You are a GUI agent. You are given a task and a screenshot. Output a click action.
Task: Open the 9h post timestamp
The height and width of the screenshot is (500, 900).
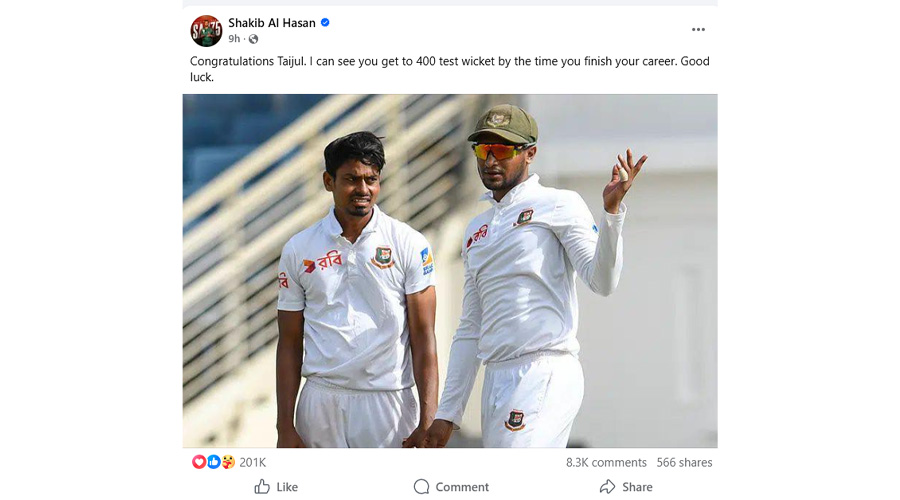point(234,39)
